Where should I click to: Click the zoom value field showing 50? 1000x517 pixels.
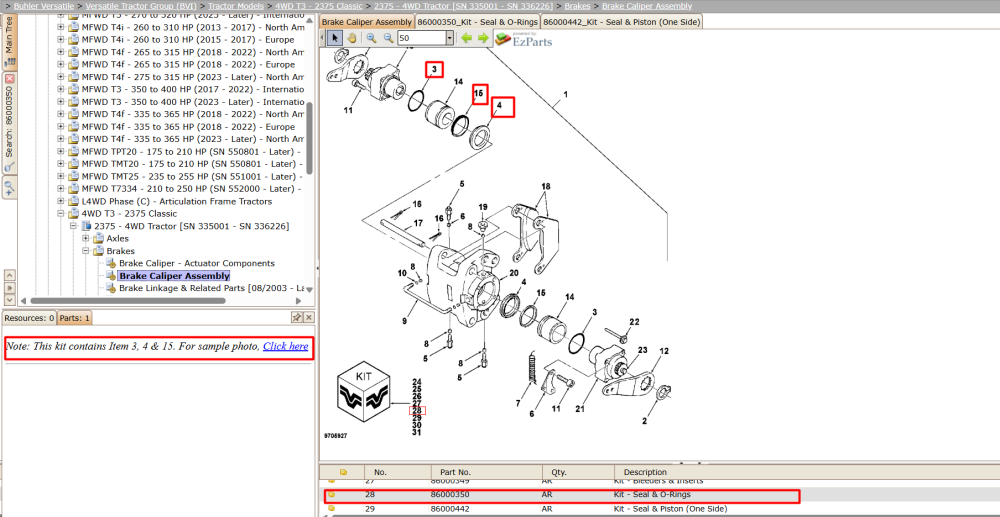pos(421,38)
